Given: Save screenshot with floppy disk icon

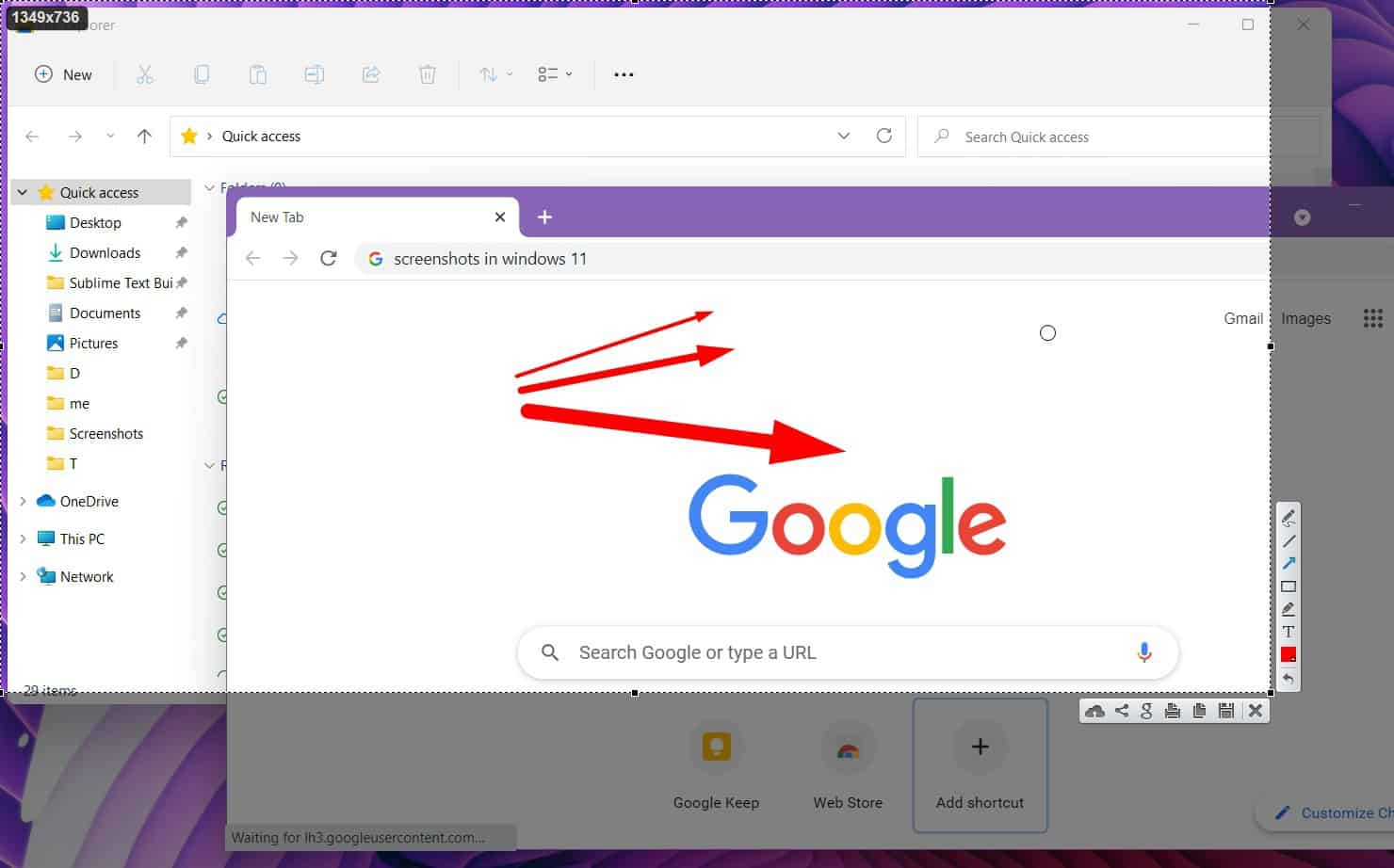Looking at the screenshot, I should point(1226,712).
